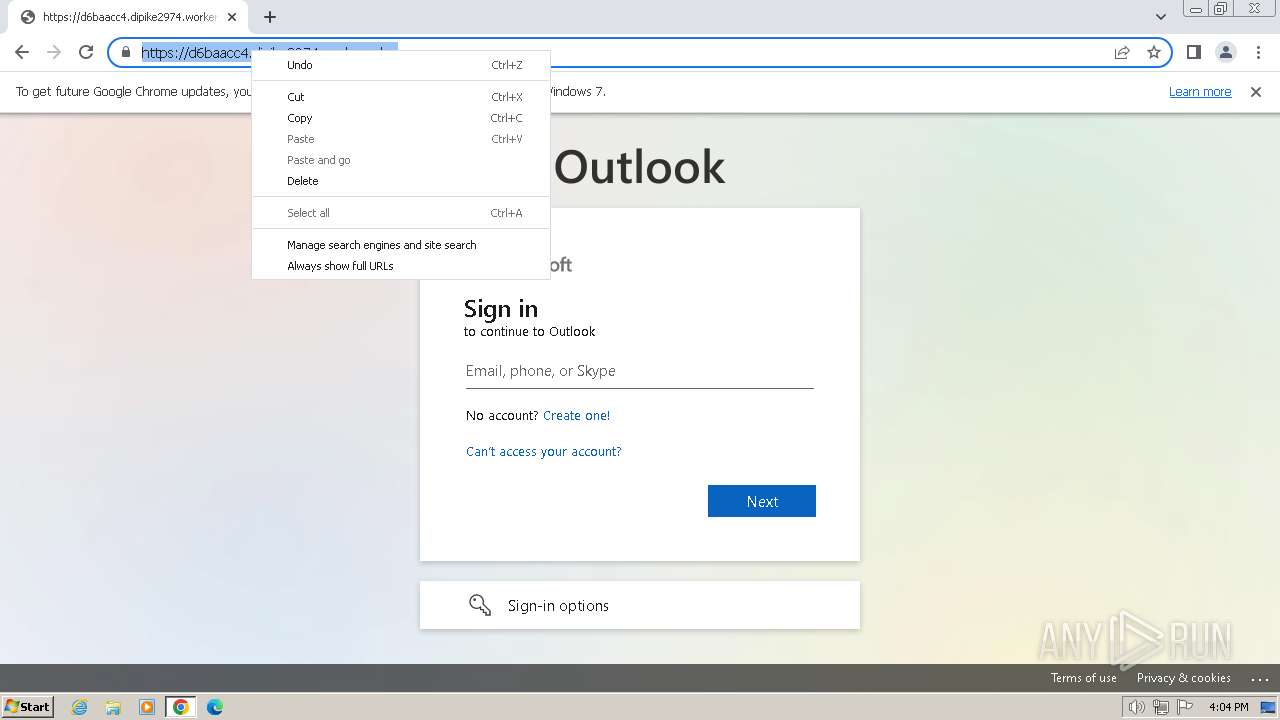Bookmark this tab with star icon

[x=1154, y=52]
